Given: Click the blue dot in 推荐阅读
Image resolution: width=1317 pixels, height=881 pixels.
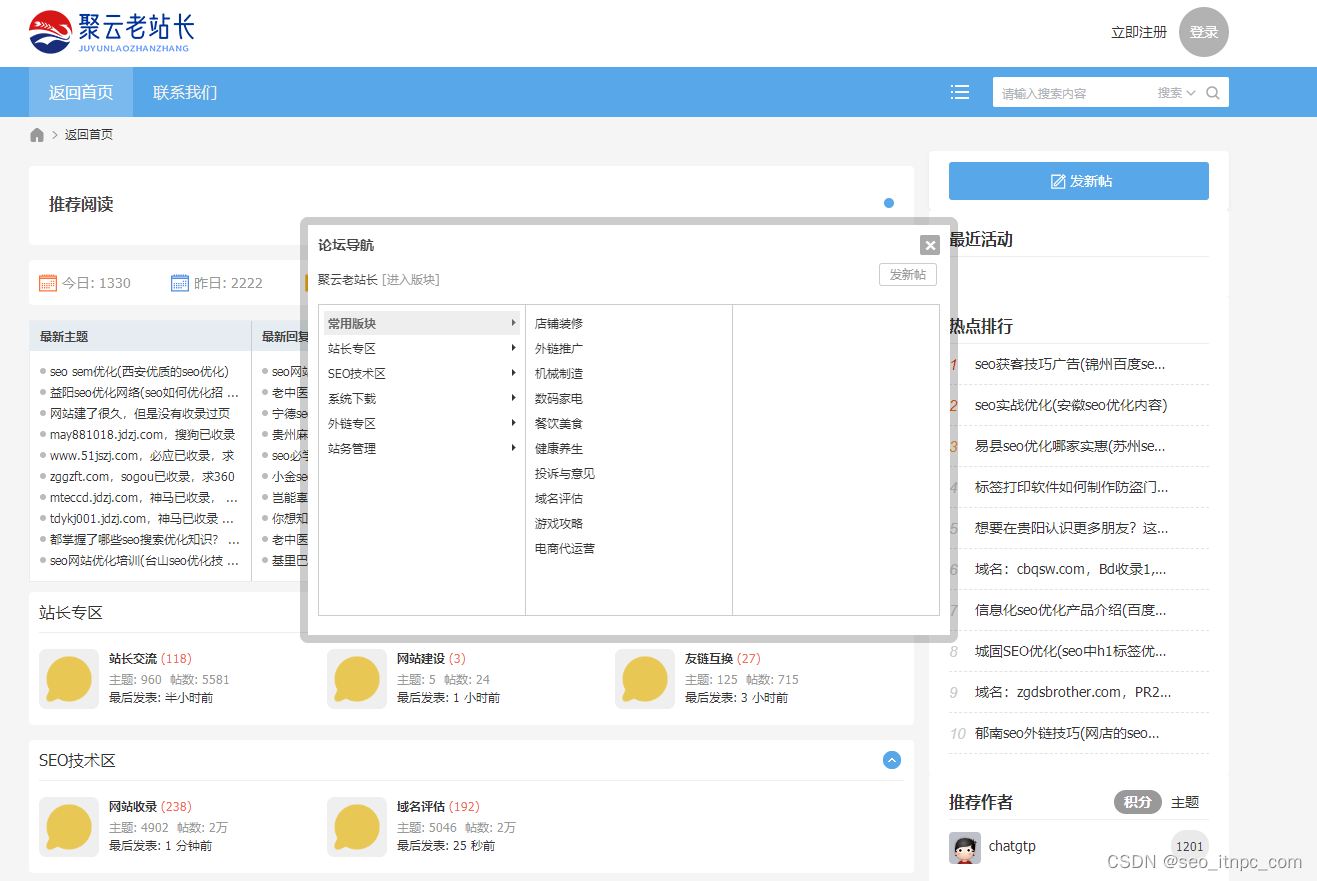Looking at the screenshot, I should point(889,203).
